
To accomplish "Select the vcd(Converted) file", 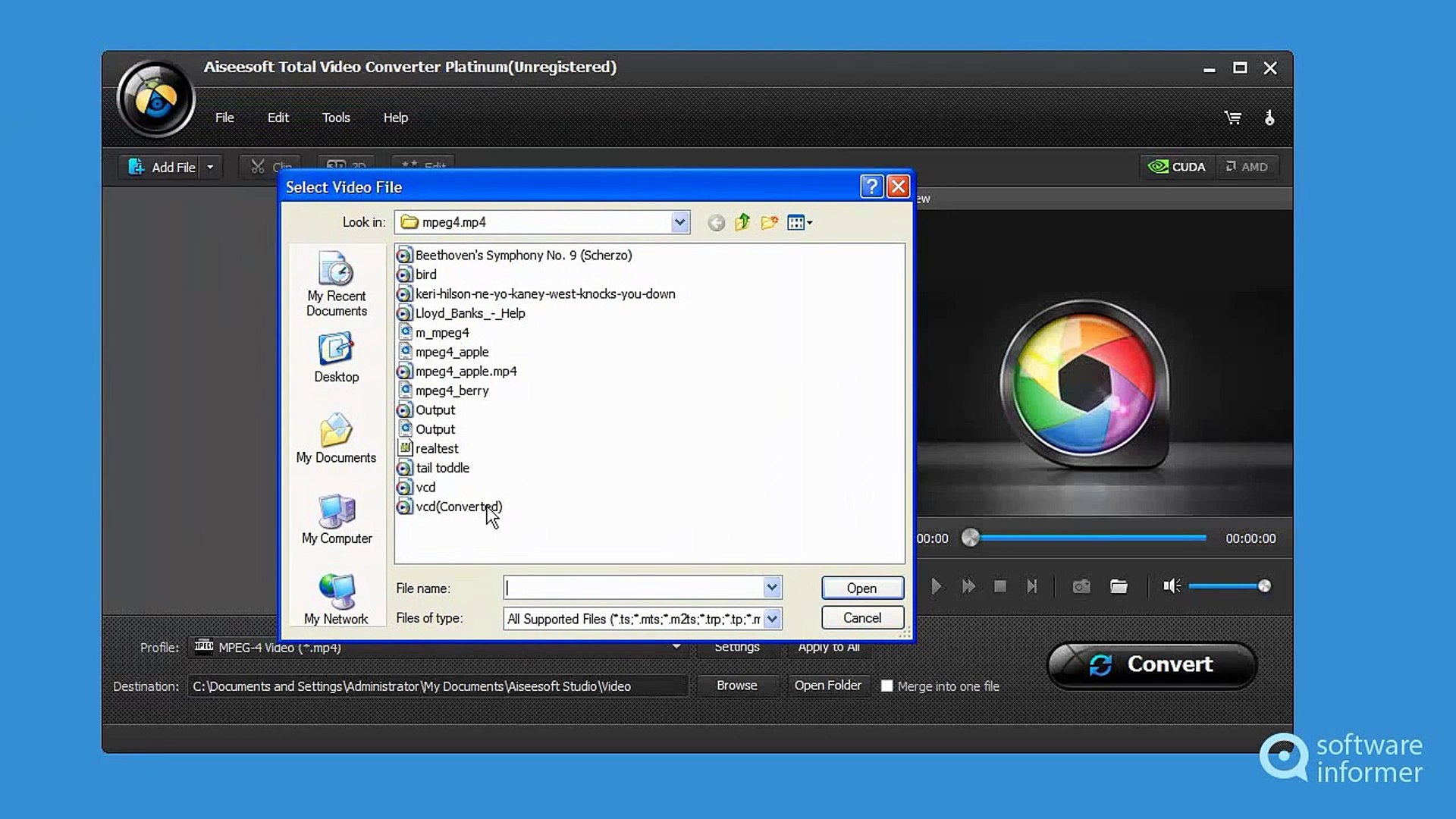I will [450, 507].
